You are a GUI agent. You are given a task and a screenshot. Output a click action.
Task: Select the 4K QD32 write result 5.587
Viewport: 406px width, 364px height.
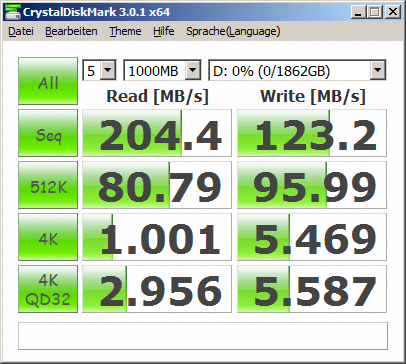(312, 289)
